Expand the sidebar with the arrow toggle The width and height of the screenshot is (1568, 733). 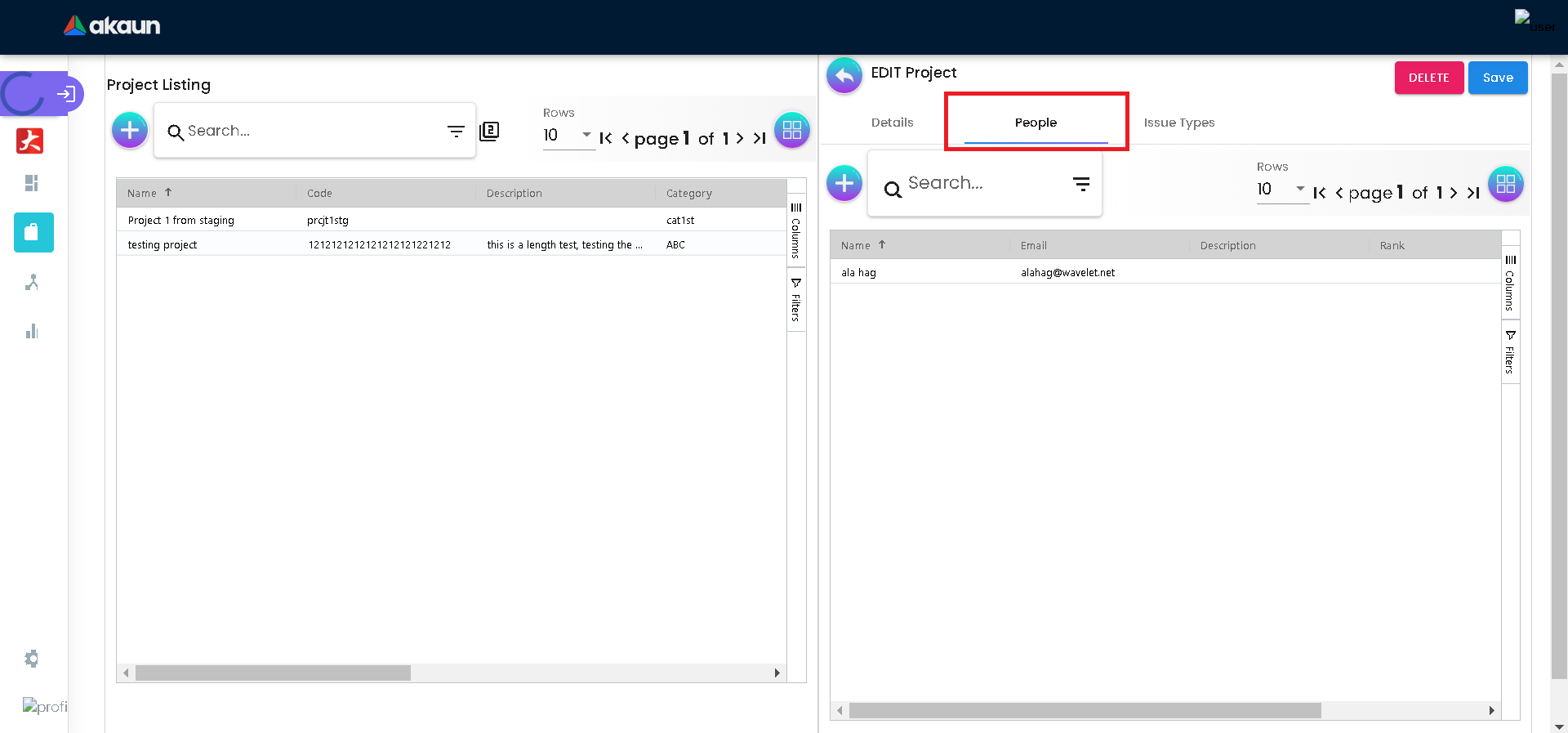pos(66,94)
